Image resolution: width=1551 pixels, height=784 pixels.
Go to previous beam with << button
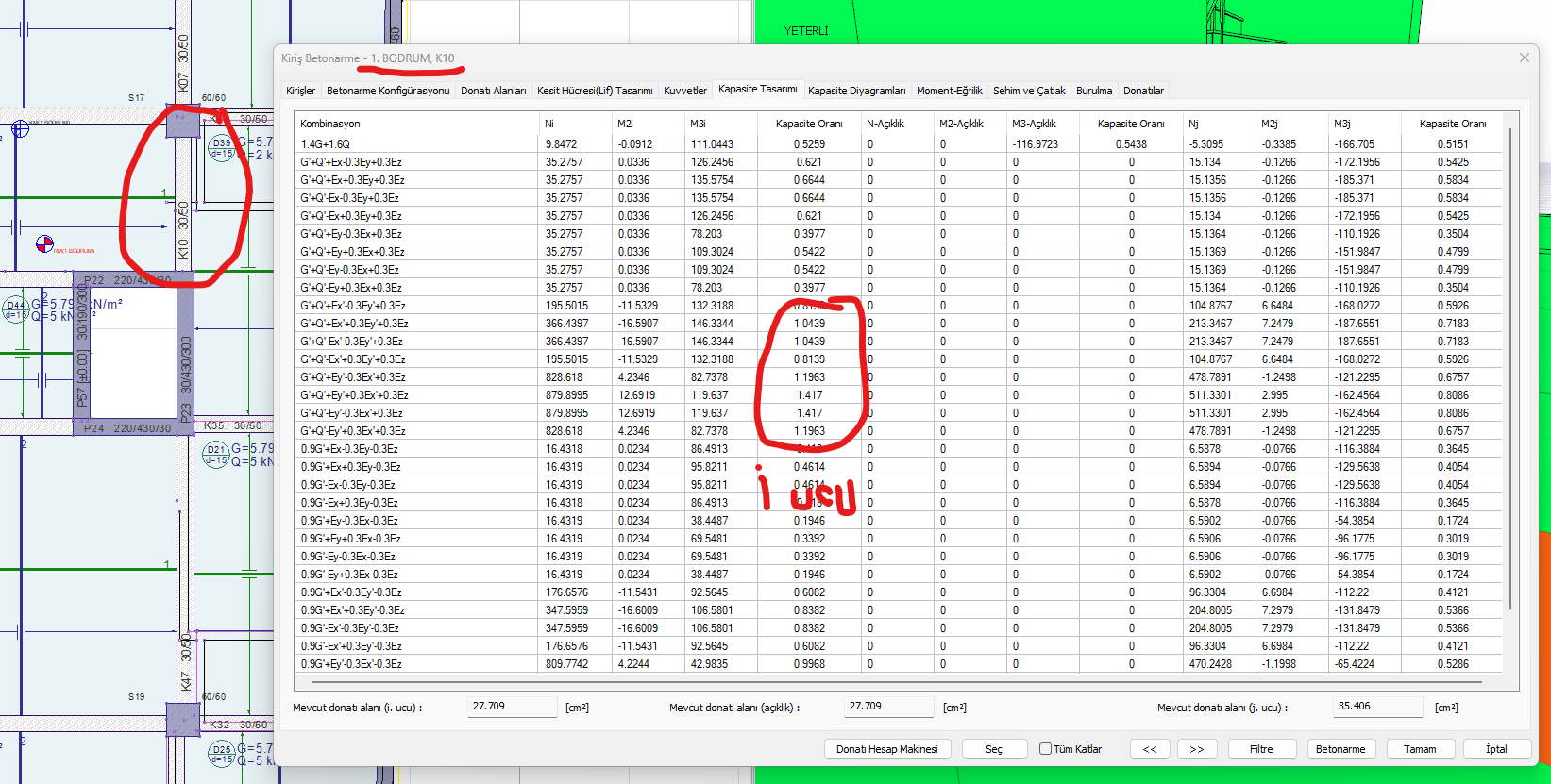1149,749
